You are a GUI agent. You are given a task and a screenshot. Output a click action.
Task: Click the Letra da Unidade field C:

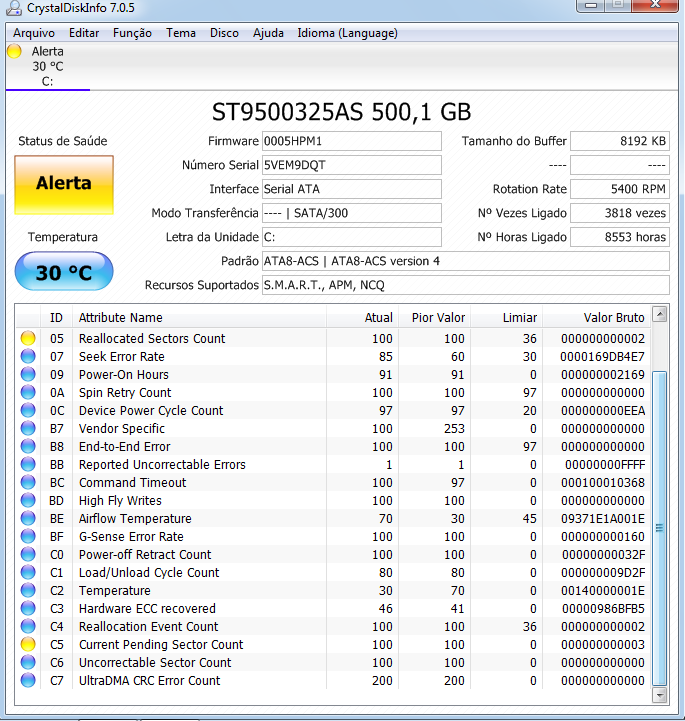[352, 237]
